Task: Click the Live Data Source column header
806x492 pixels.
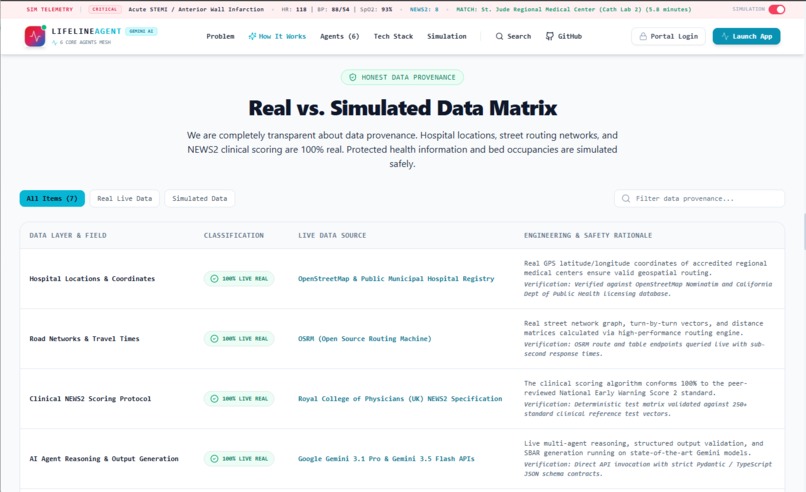Action: coord(332,235)
